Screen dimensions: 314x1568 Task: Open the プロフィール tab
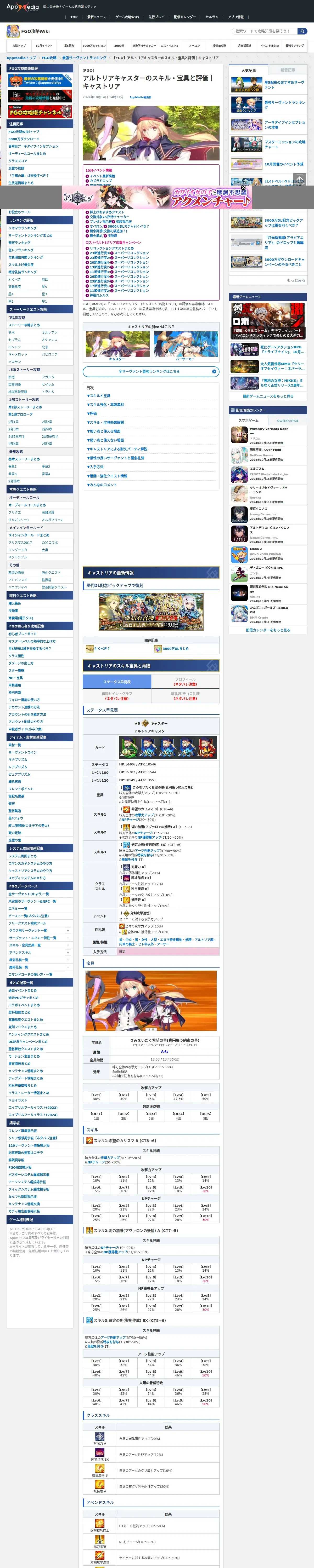185,682
